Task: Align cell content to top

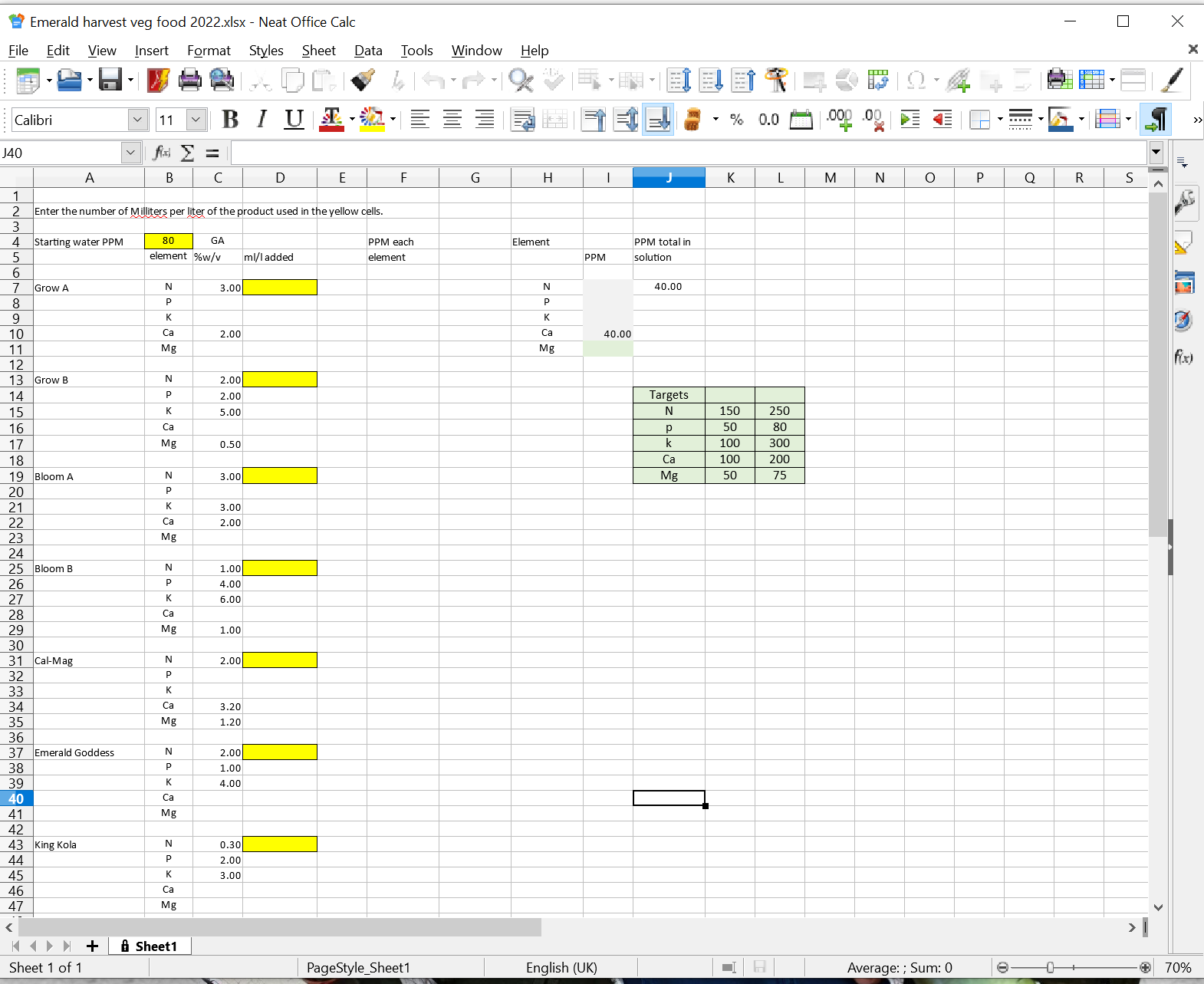Action: (594, 120)
